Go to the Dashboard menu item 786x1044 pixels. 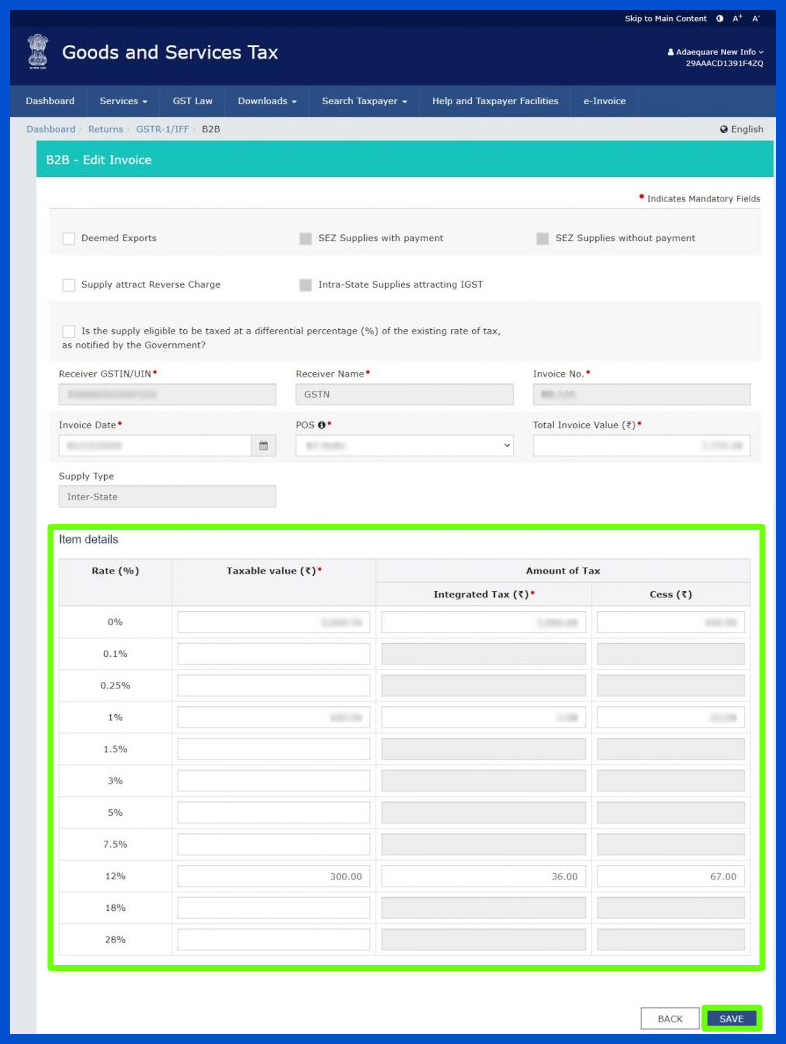[x=50, y=101]
